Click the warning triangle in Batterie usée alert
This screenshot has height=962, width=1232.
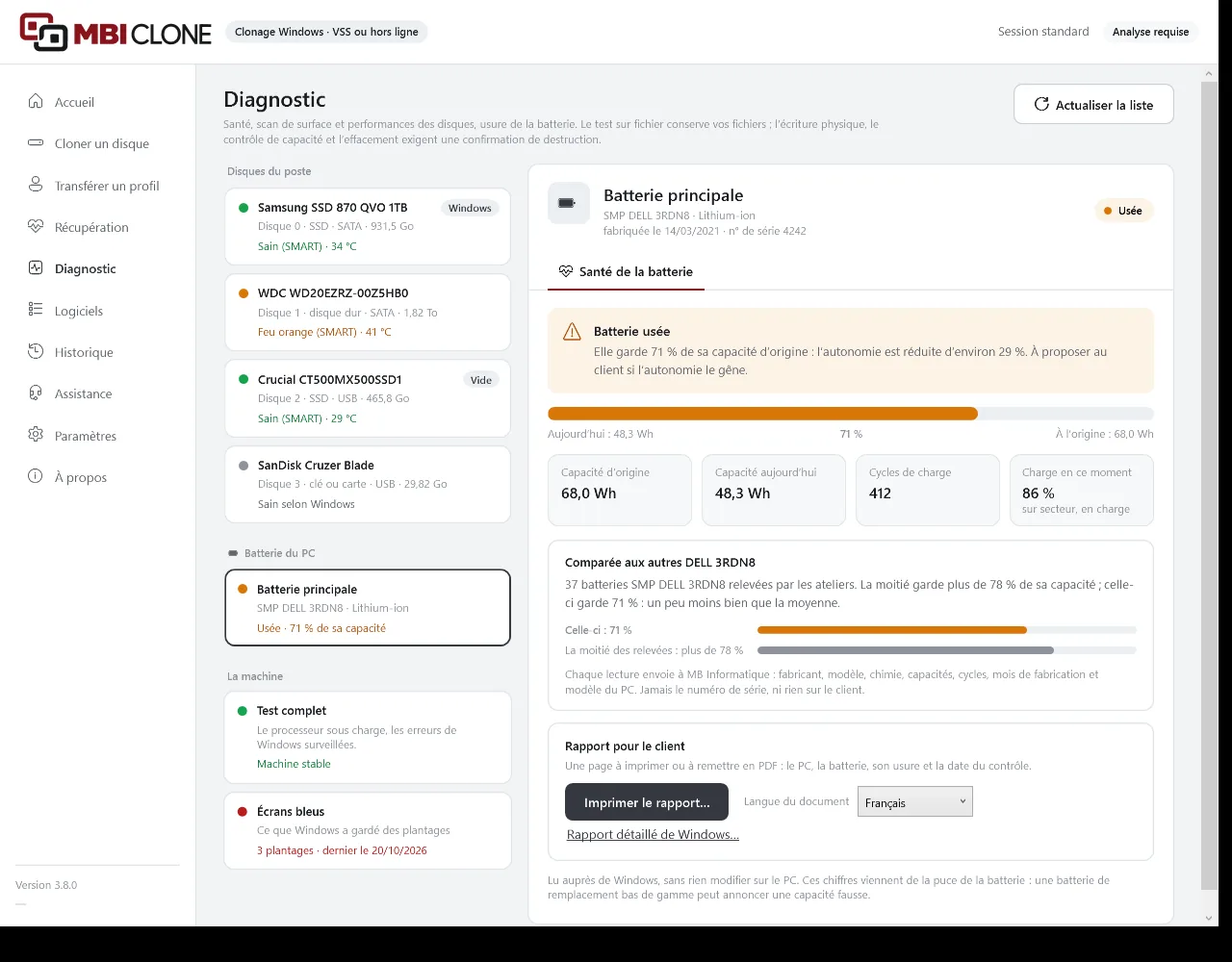click(572, 332)
